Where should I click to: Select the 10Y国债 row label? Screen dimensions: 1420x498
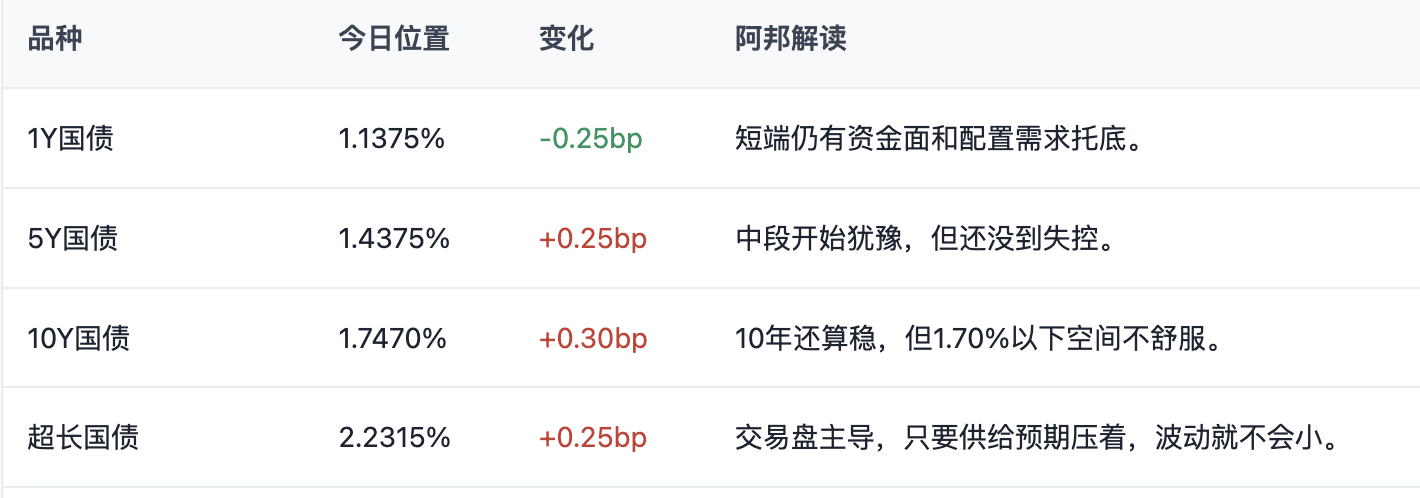[x=79, y=338]
